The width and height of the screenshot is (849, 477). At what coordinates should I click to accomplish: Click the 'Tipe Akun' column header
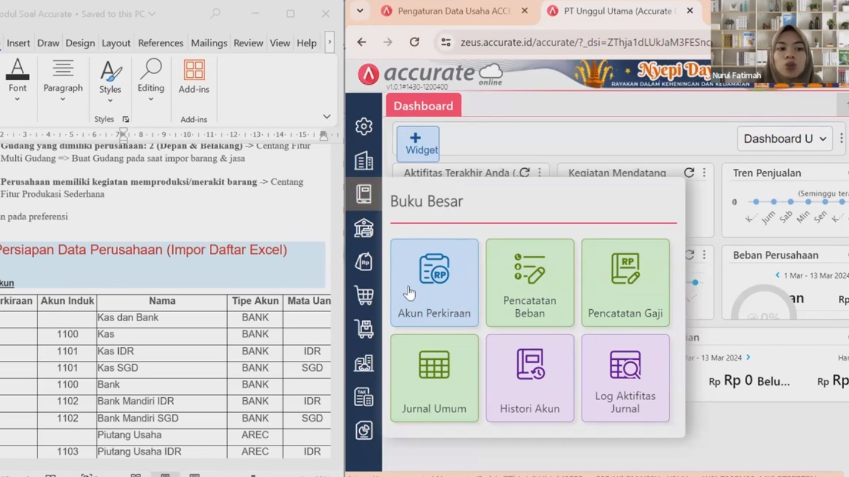coord(255,301)
